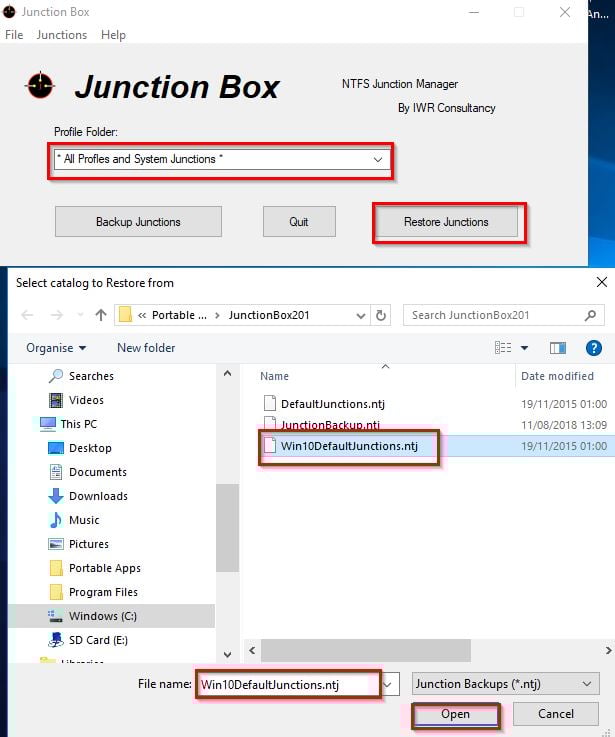Open the Junctions menu
Screen dimensions: 615x737
(62, 35)
